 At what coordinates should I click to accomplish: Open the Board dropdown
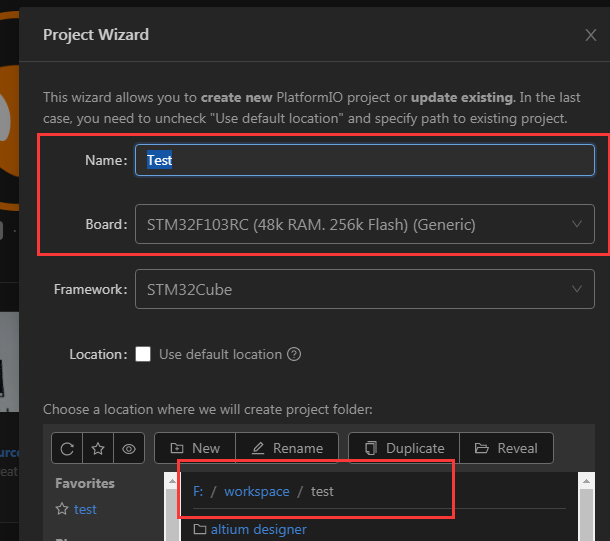[365, 224]
